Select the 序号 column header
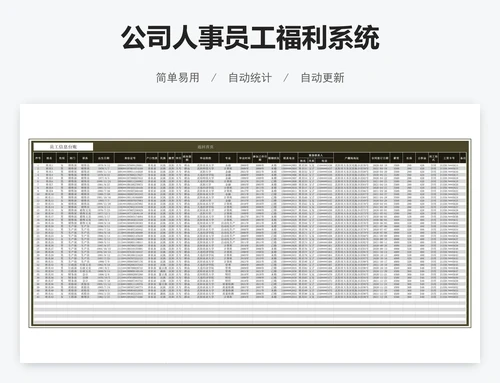500x383 pixels. pyautogui.click(x=38, y=158)
